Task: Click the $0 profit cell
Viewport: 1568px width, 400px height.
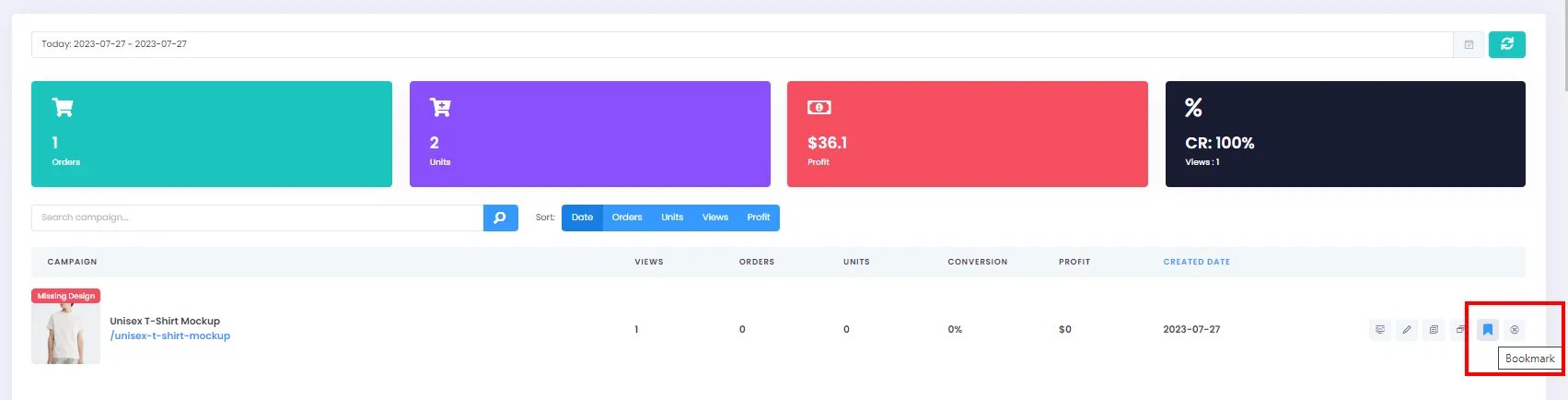Action: [1065, 329]
